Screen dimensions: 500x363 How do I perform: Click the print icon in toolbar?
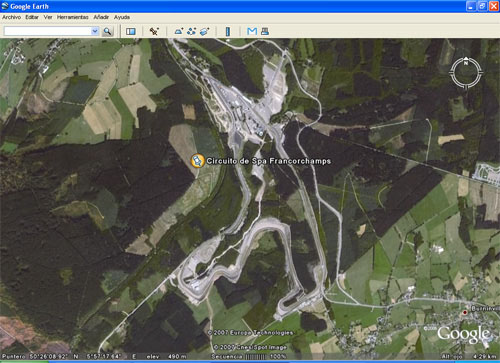click(x=265, y=31)
